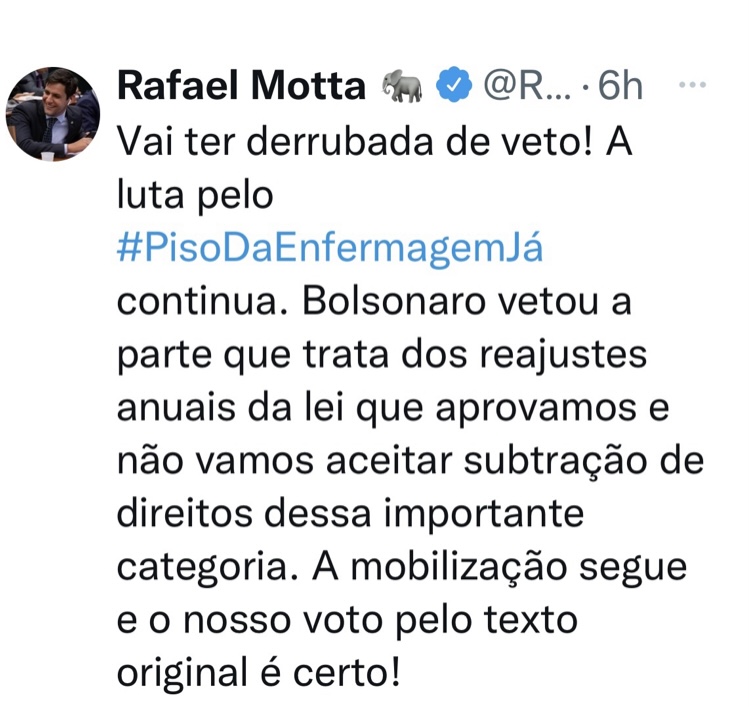This screenshot has height=707, width=750.
Task: Click the truncated @R... username handle
Action: [x=528, y=86]
